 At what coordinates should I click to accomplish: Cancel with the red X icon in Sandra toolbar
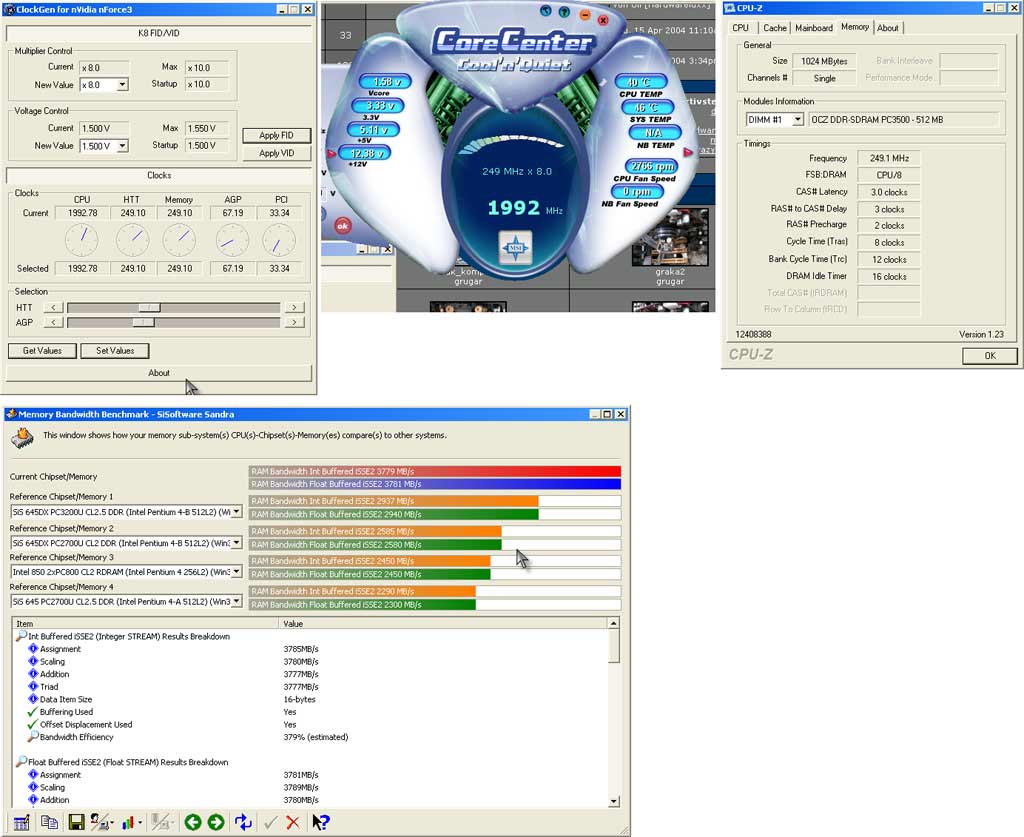293,823
